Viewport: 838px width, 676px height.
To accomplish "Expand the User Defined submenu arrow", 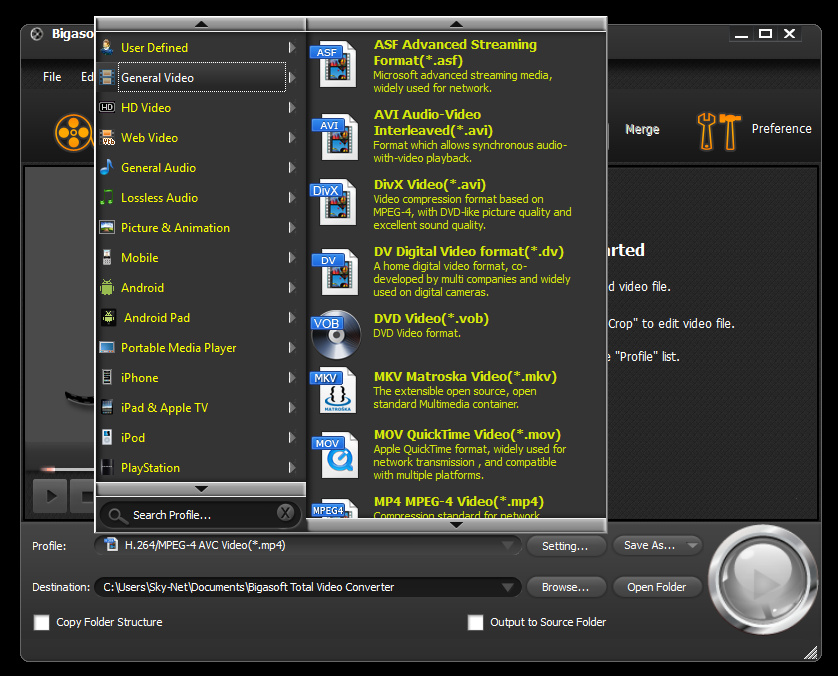I will tap(292, 47).
